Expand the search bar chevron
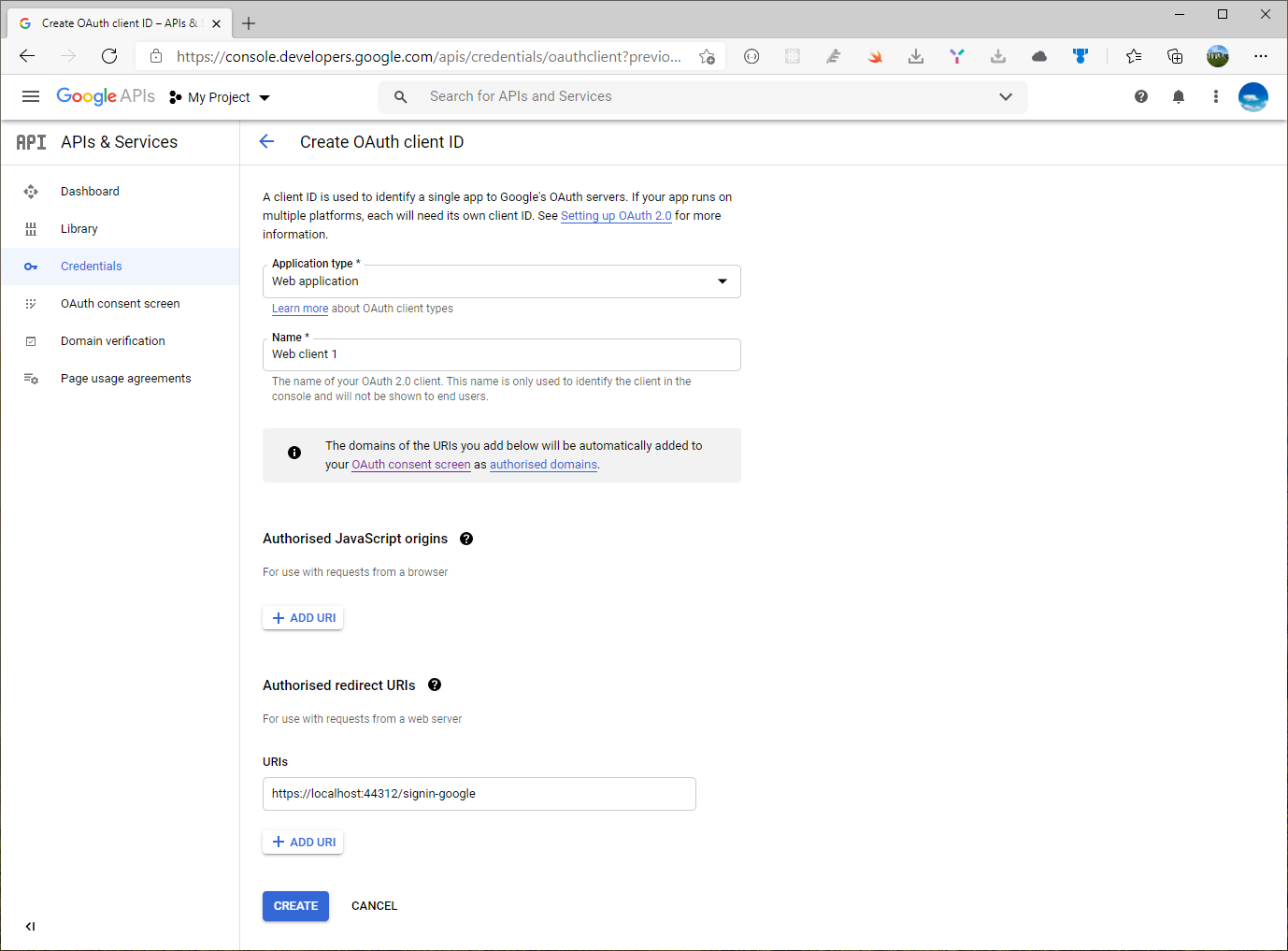Screen dimensions: 1288x951 1006,96
